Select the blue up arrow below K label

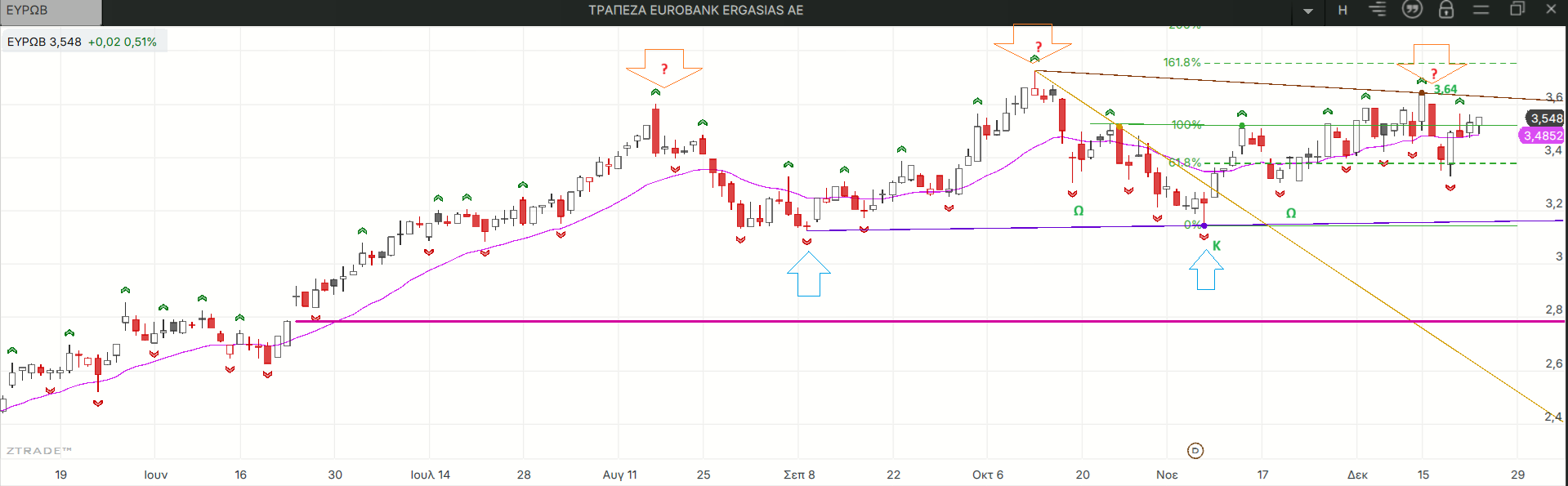tap(1206, 270)
